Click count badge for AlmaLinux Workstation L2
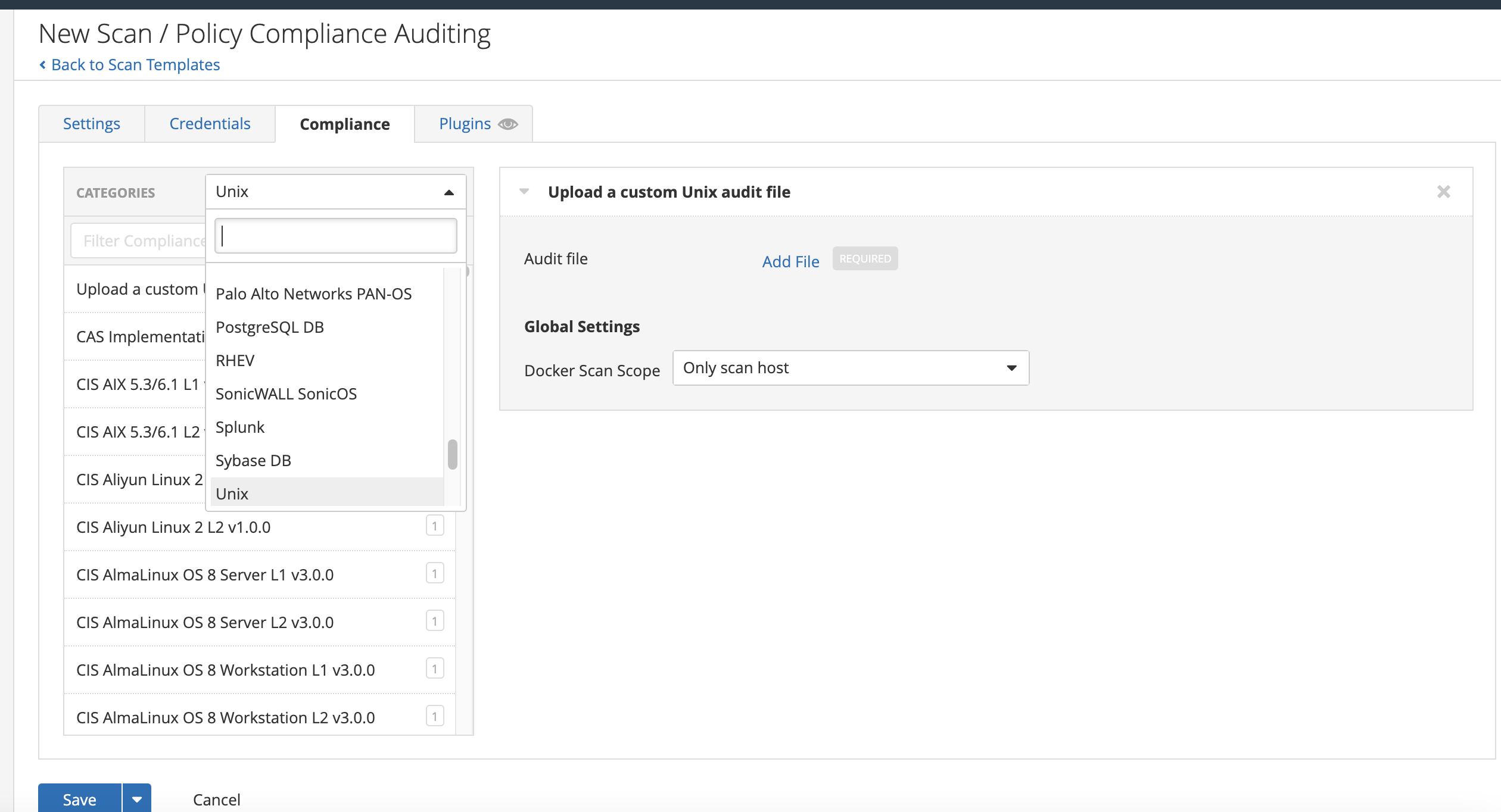The image size is (1501, 812). [435, 716]
